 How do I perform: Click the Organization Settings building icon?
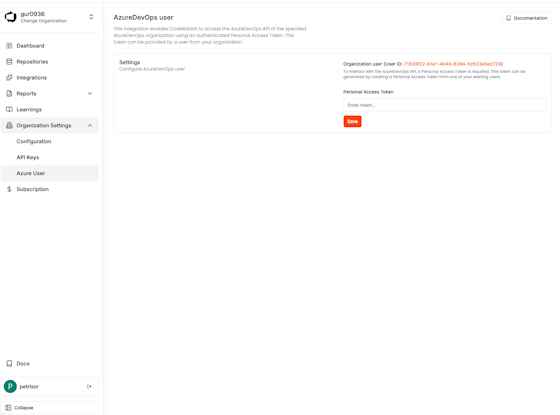pyautogui.click(x=9, y=125)
